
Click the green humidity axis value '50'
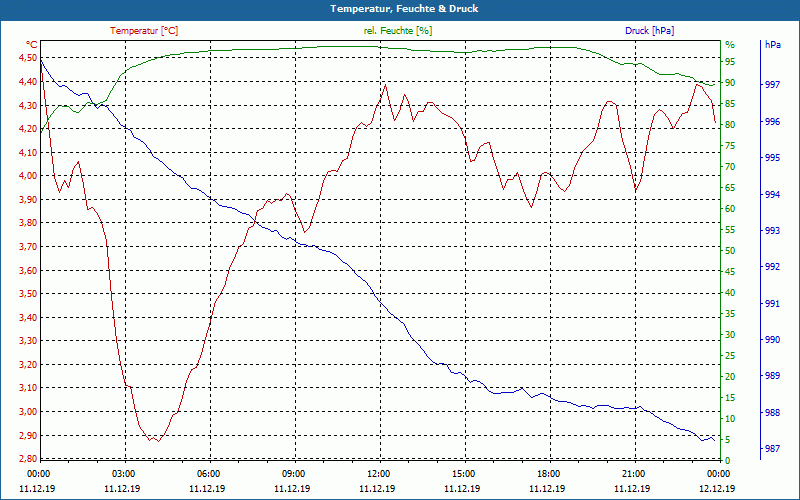pos(730,251)
